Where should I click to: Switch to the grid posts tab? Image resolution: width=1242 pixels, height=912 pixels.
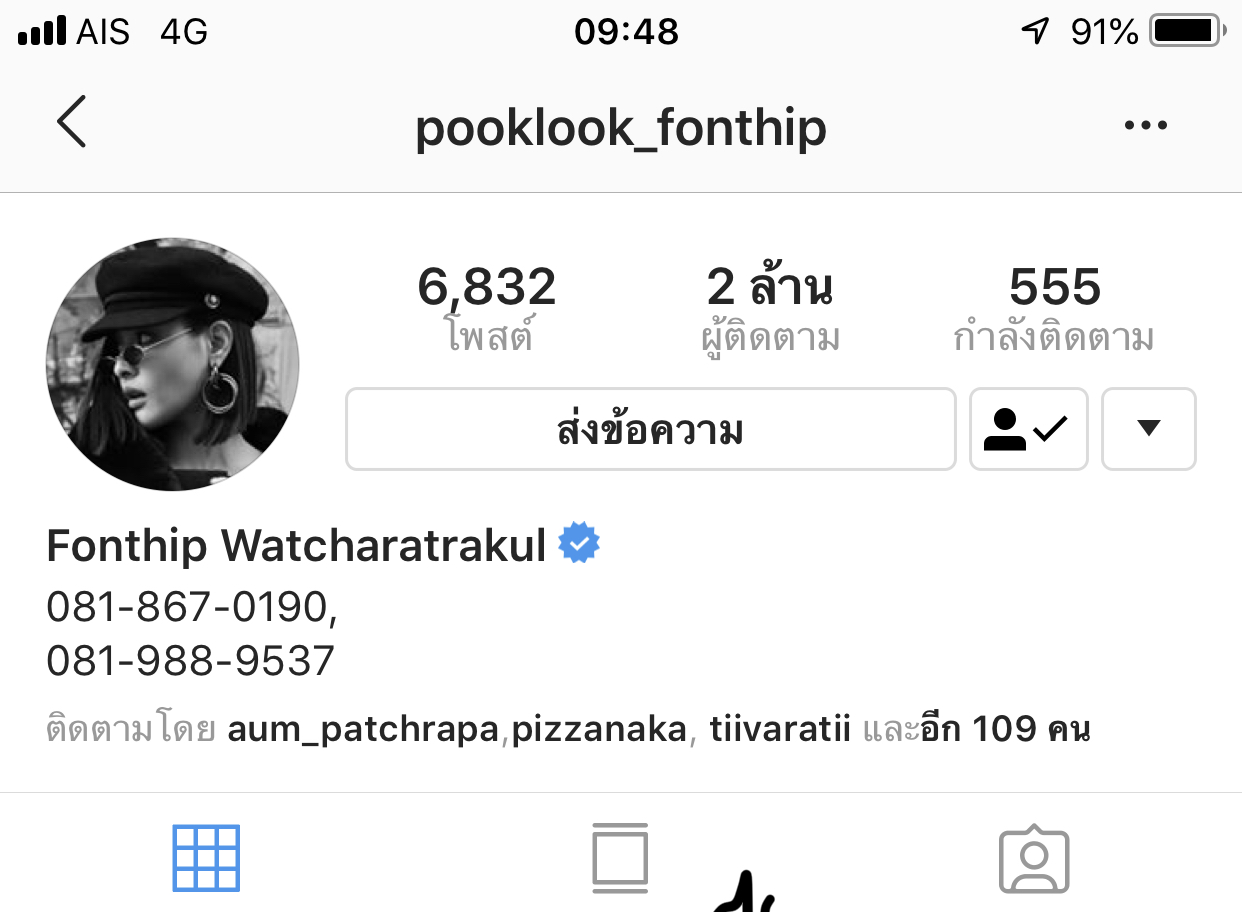pos(206,858)
